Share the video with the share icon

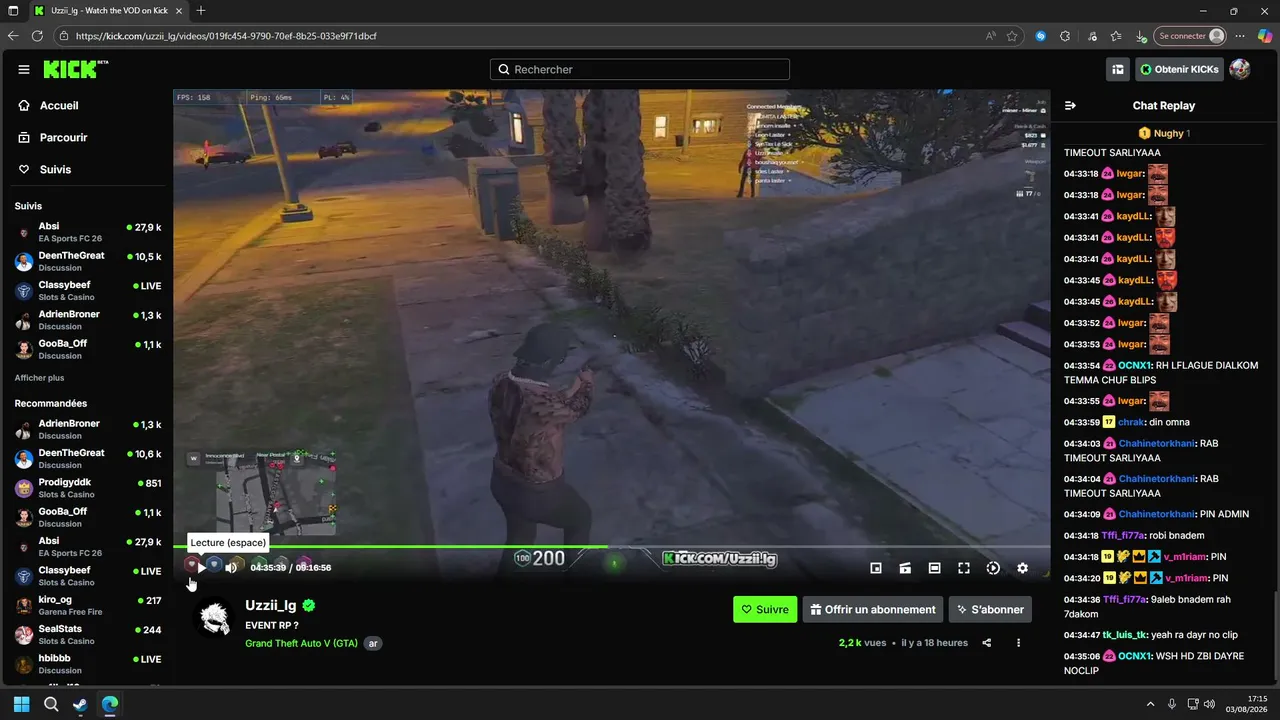[987, 643]
